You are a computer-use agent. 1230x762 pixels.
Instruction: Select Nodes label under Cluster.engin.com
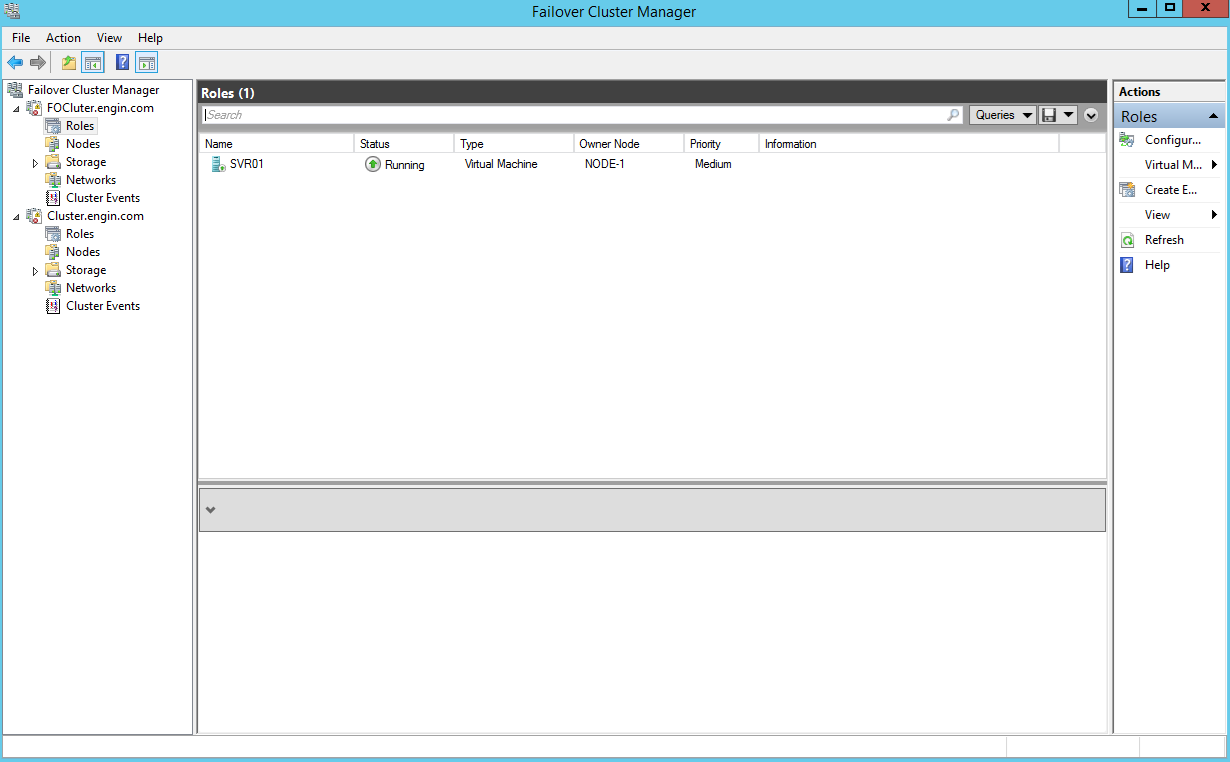tap(83, 252)
